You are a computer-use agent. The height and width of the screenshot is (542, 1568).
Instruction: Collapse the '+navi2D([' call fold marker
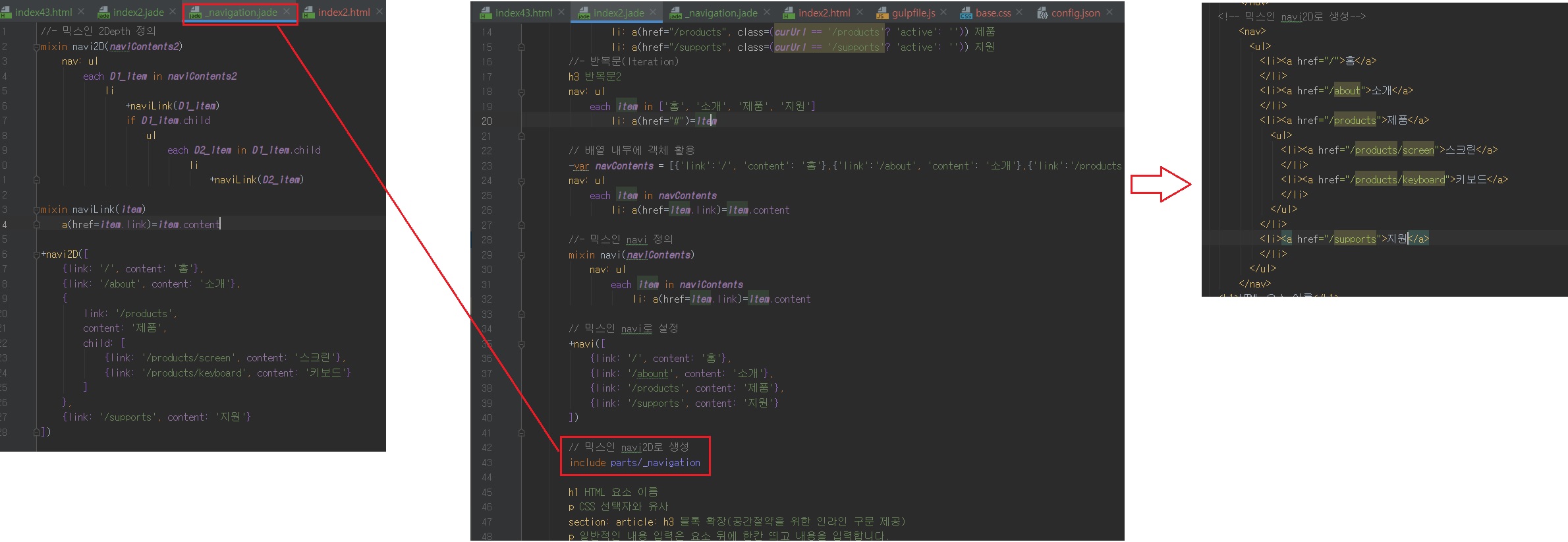37,255
